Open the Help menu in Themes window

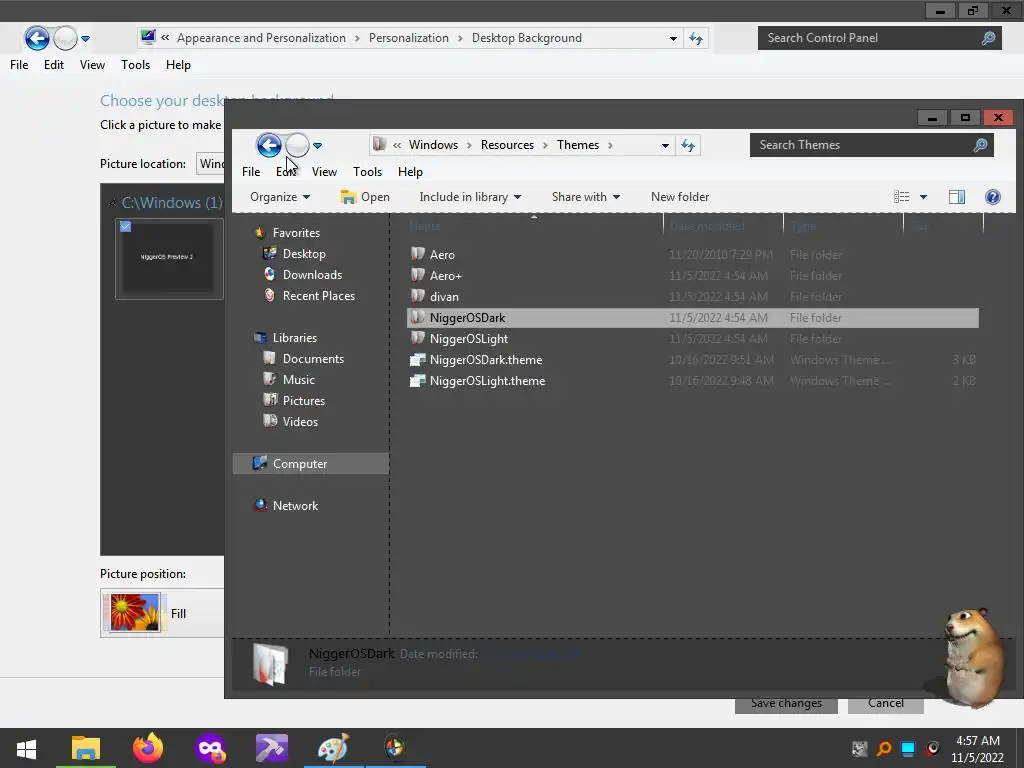pyautogui.click(x=410, y=172)
